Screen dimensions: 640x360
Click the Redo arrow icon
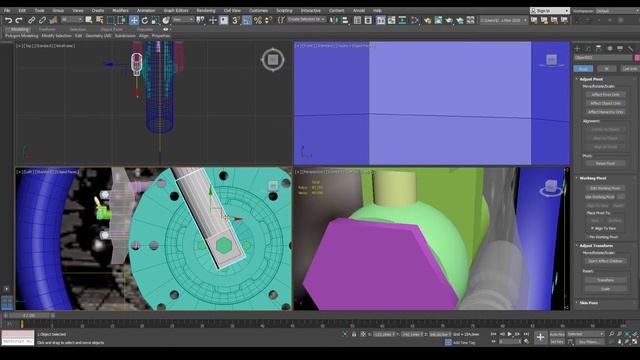click(x=19, y=20)
